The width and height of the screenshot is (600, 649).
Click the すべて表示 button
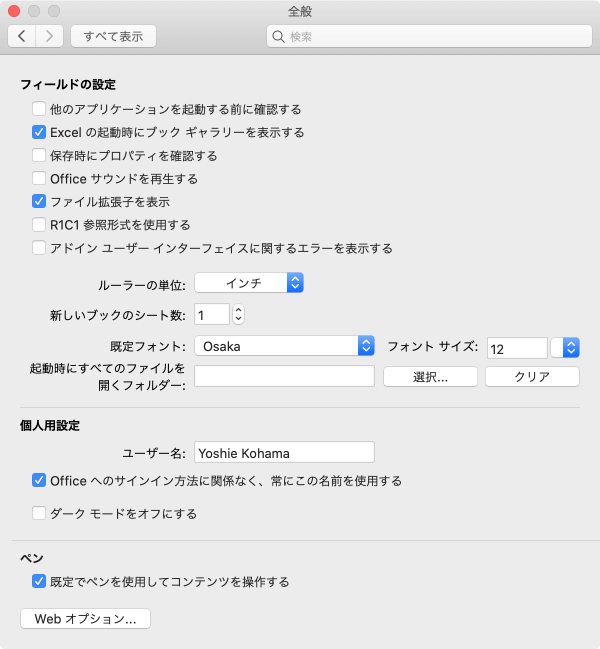(113, 36)
